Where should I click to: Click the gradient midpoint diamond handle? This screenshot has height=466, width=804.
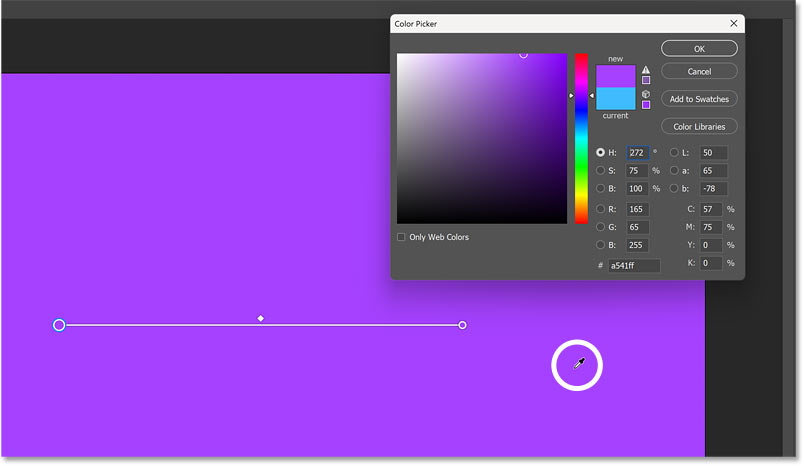pos(261,318)
